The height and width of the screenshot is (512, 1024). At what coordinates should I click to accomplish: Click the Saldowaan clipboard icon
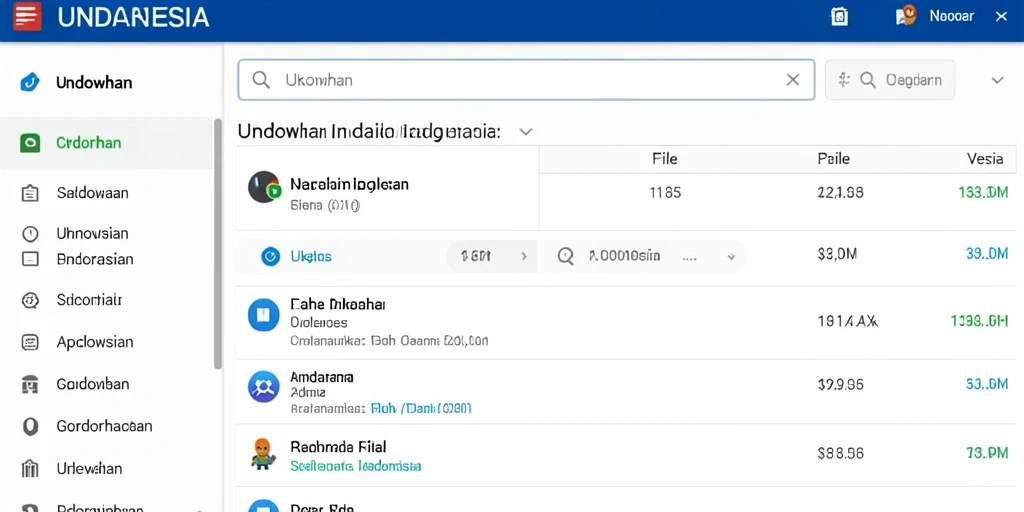pyautogui.click(x=30, y=193)
